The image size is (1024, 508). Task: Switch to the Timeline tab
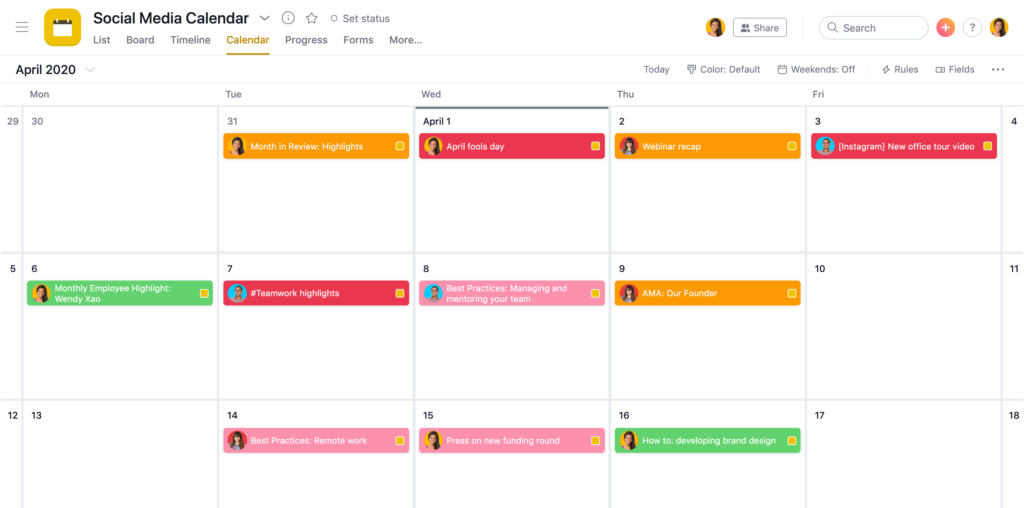pos(190,40)
